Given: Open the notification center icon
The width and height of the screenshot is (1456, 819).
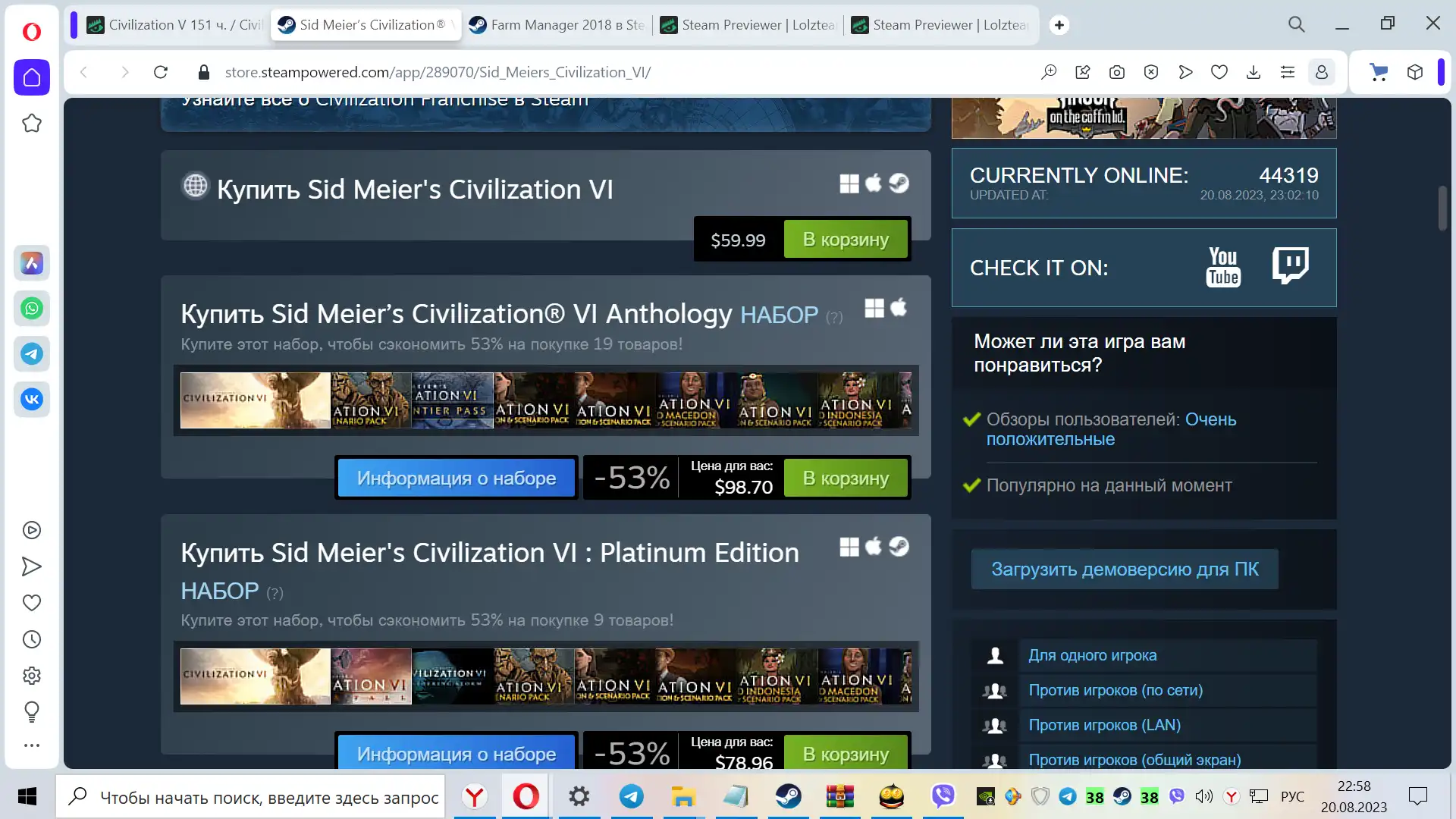Looking at the screenshot, I should tap(1417, 796).
